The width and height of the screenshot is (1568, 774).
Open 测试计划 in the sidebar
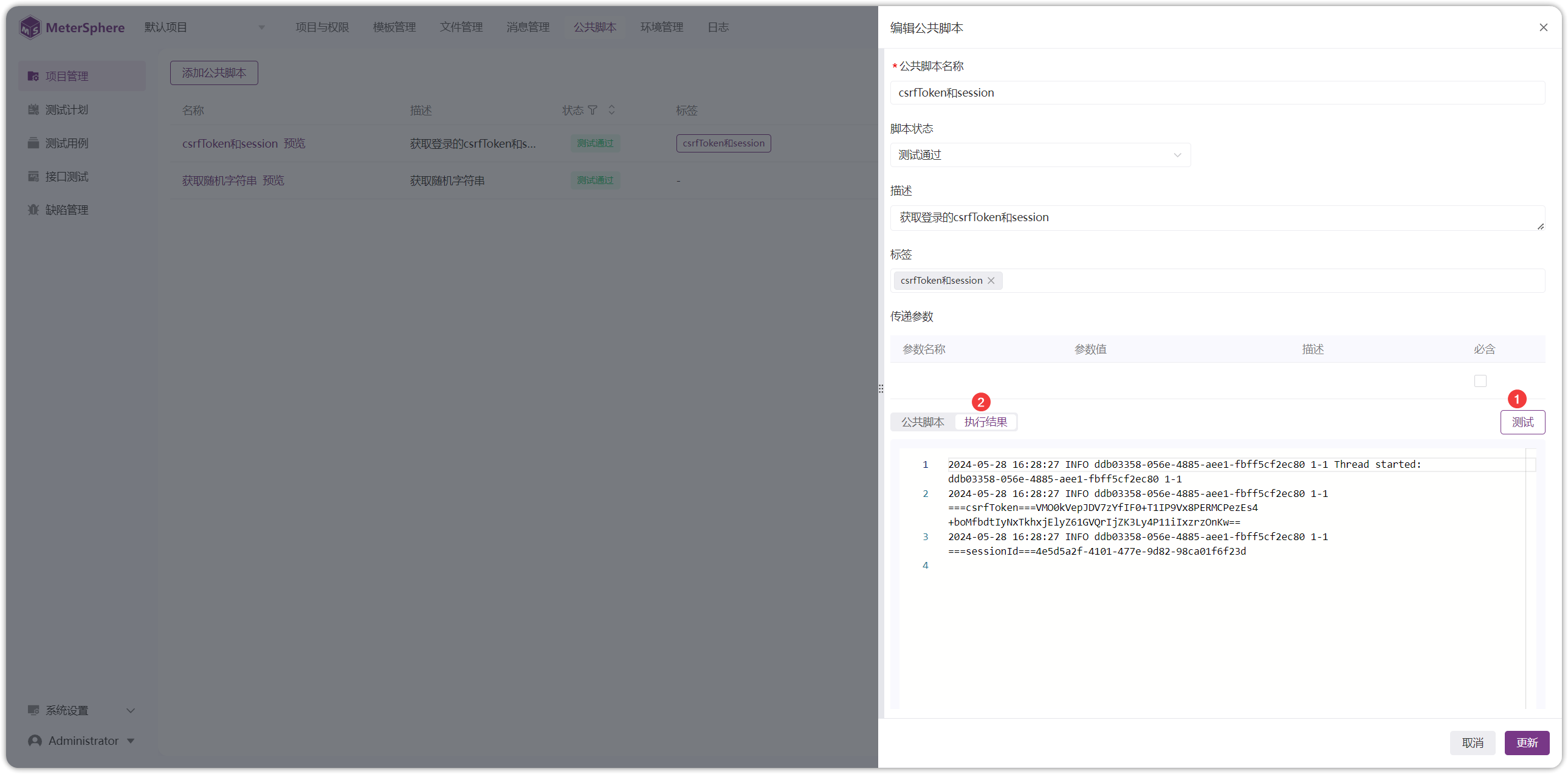tap(82, 109)
